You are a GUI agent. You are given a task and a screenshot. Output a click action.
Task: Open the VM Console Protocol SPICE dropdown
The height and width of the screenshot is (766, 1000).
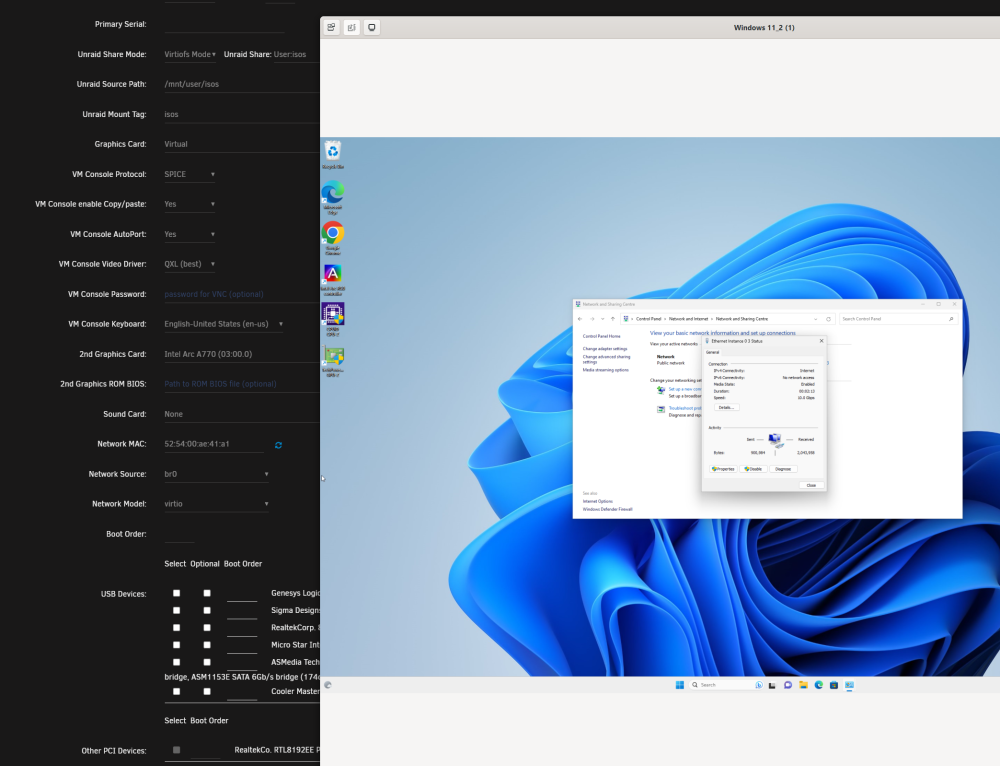tap(189, 174)
